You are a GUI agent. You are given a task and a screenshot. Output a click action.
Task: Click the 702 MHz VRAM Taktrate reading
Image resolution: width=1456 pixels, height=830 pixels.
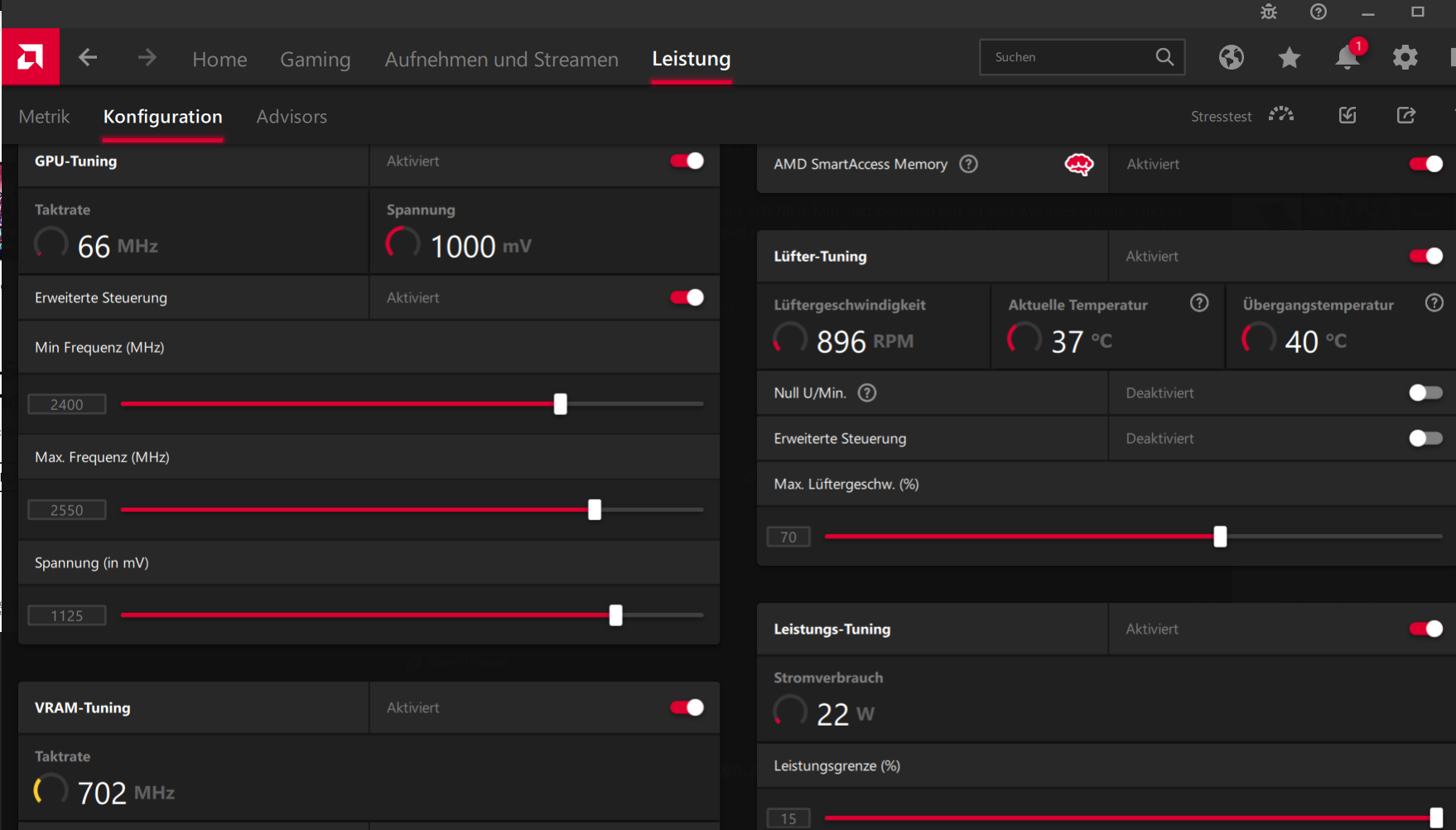[x=127, y=794]
